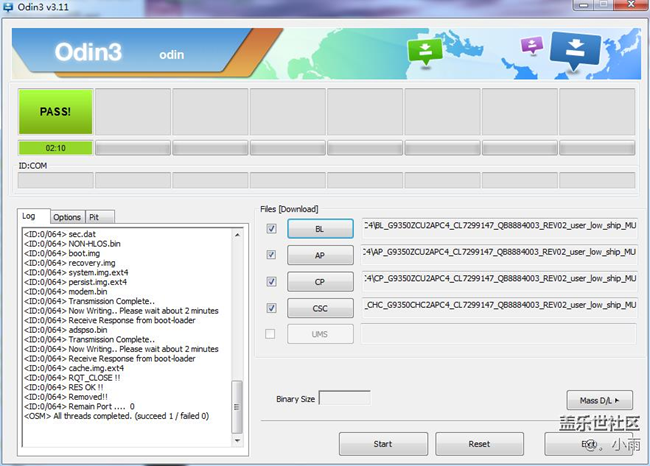Viewport: 650px width, 466px height.
Task: Click the 02:10 elapsed time progress bar
Action: pyautogui.click(x=55, y=148)
